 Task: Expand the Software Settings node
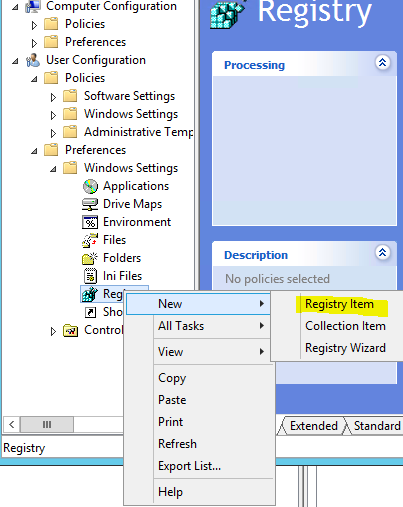[x=53, y=97]
